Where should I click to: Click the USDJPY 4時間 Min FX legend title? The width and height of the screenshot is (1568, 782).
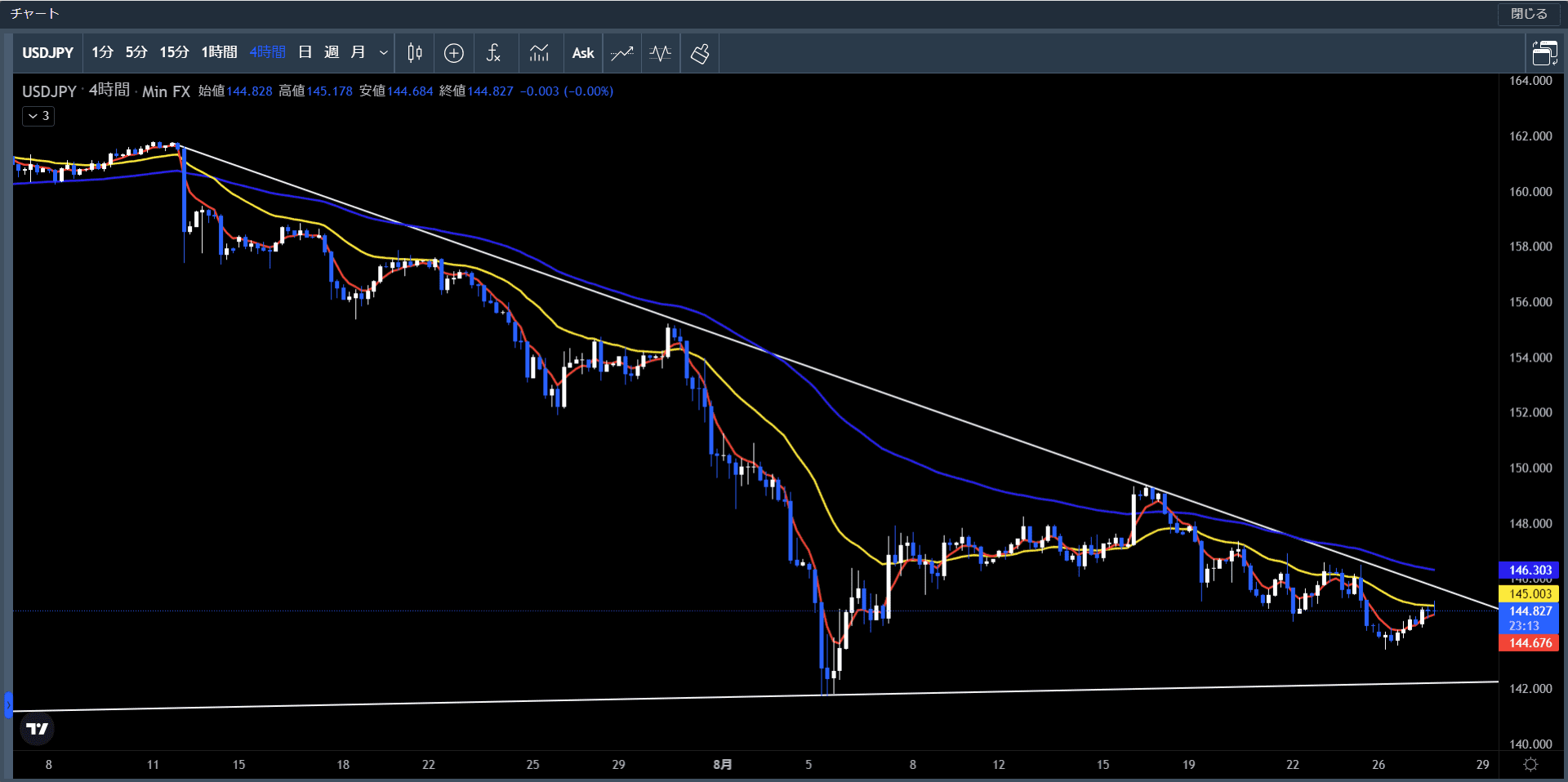pos(106,91)
